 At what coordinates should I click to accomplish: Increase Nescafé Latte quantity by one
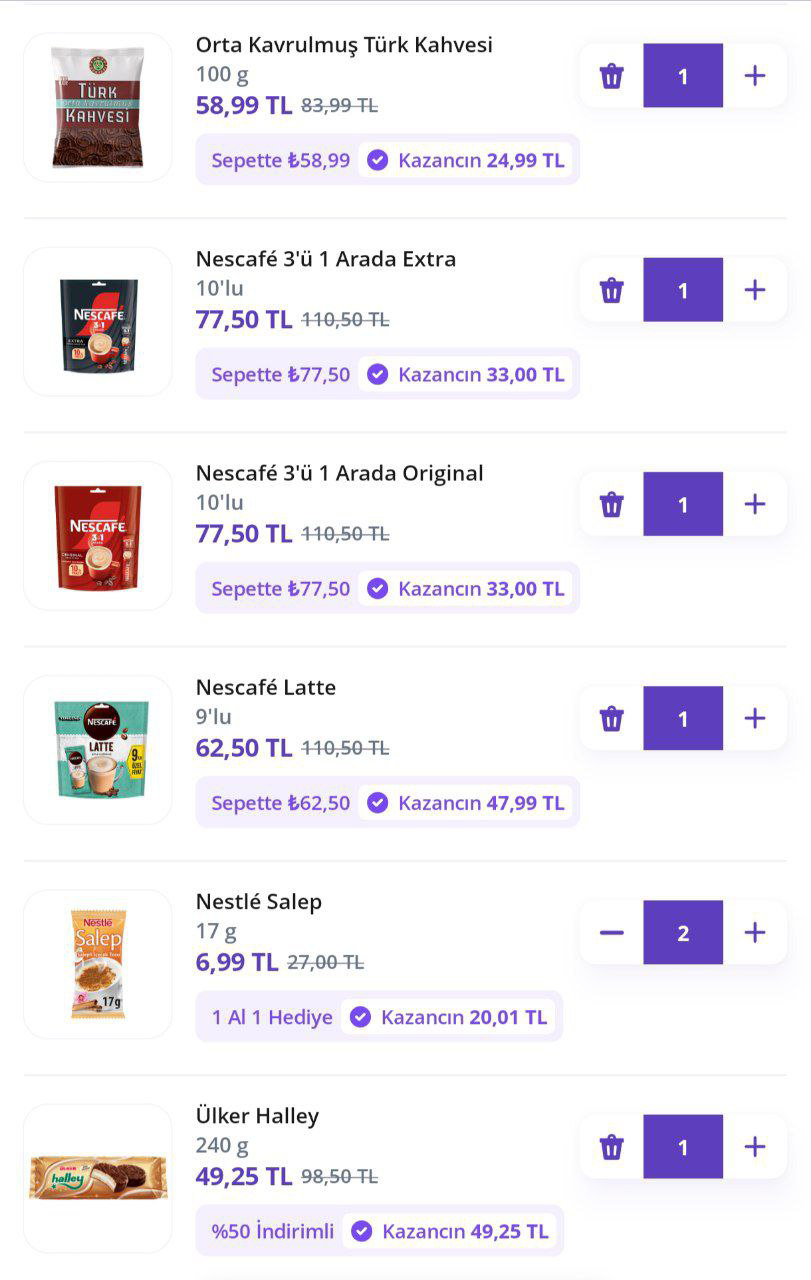coord(755,718)
